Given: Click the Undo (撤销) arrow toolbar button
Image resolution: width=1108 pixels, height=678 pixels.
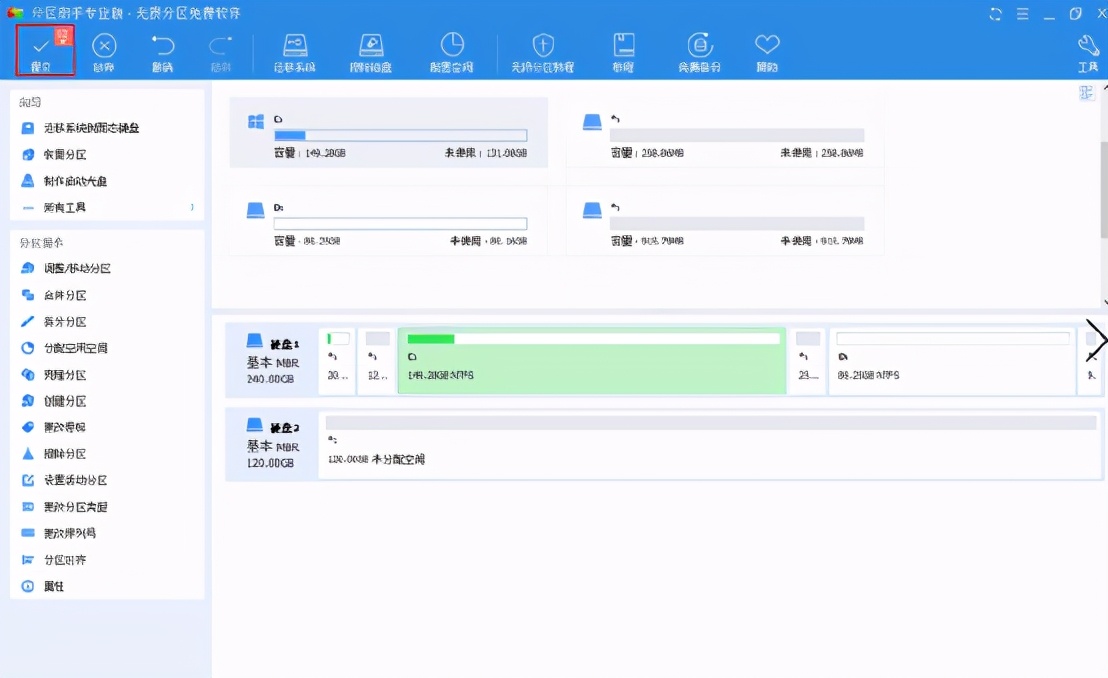Looking at the screenshot, I should coord(163,53).
